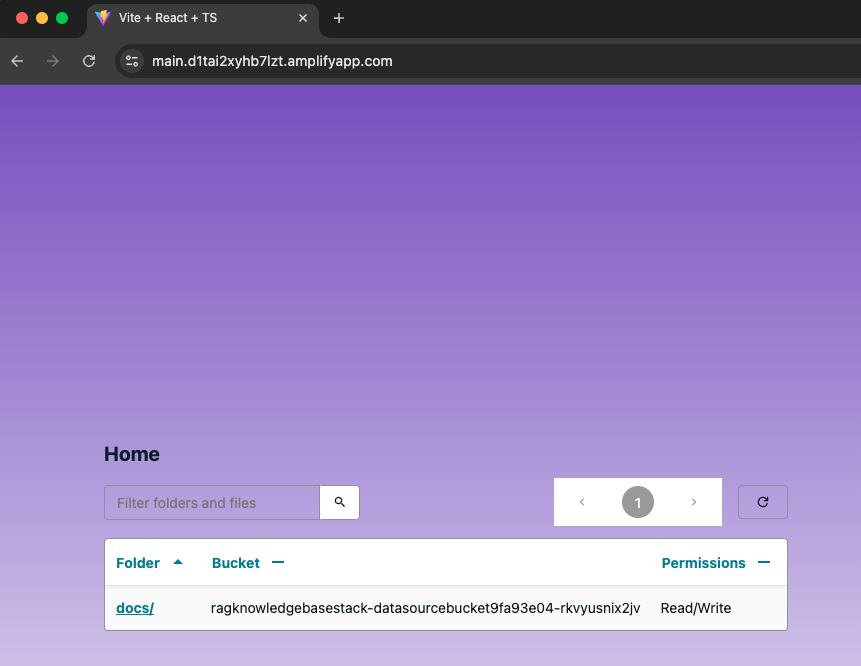Reload the page with browser reload button
Image resolution: width=861 pixels, height=666 pixels.
click(89, 61)
